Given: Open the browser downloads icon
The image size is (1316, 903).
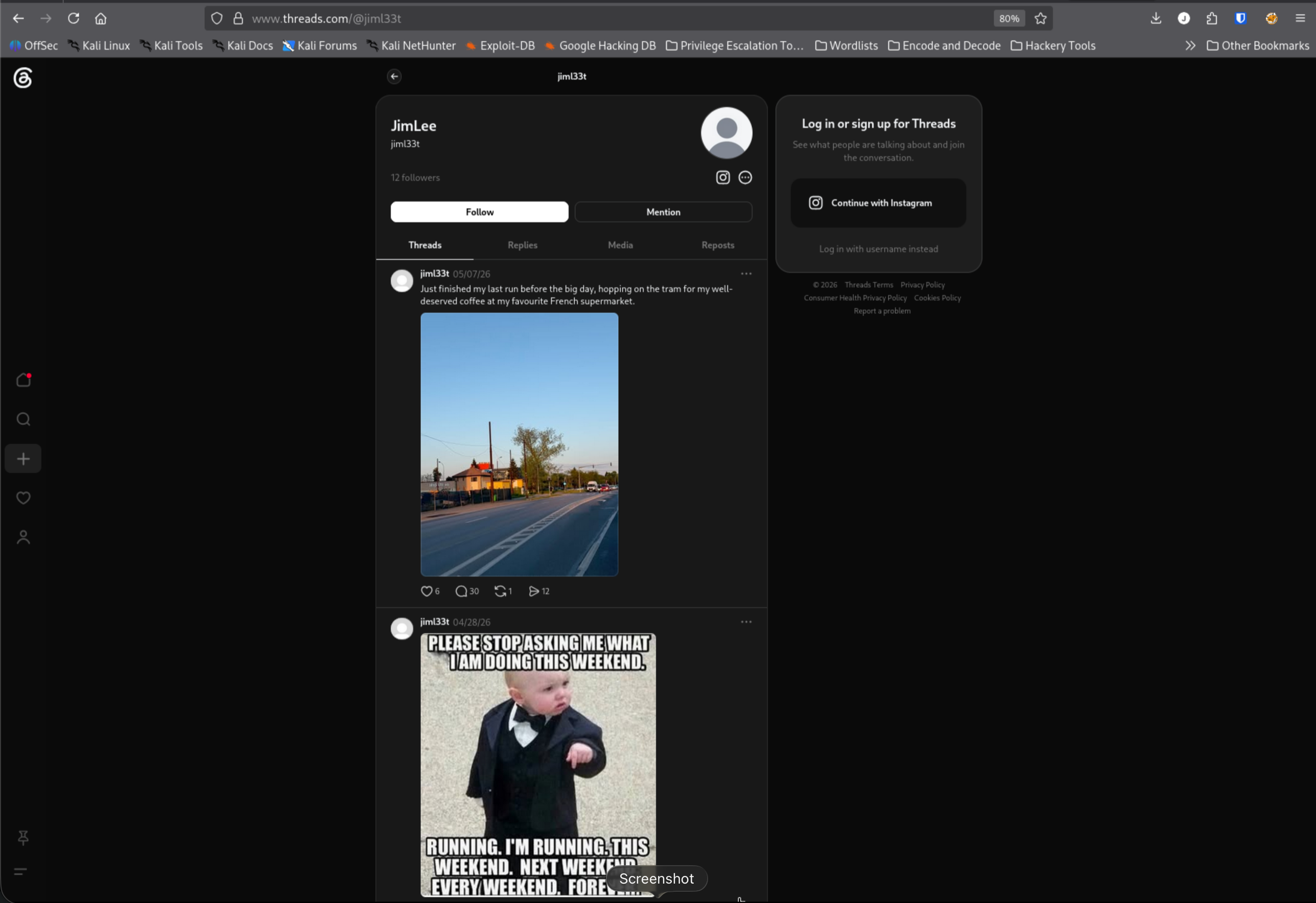Looking at the screenshot, I should [x=1156, y=19].
